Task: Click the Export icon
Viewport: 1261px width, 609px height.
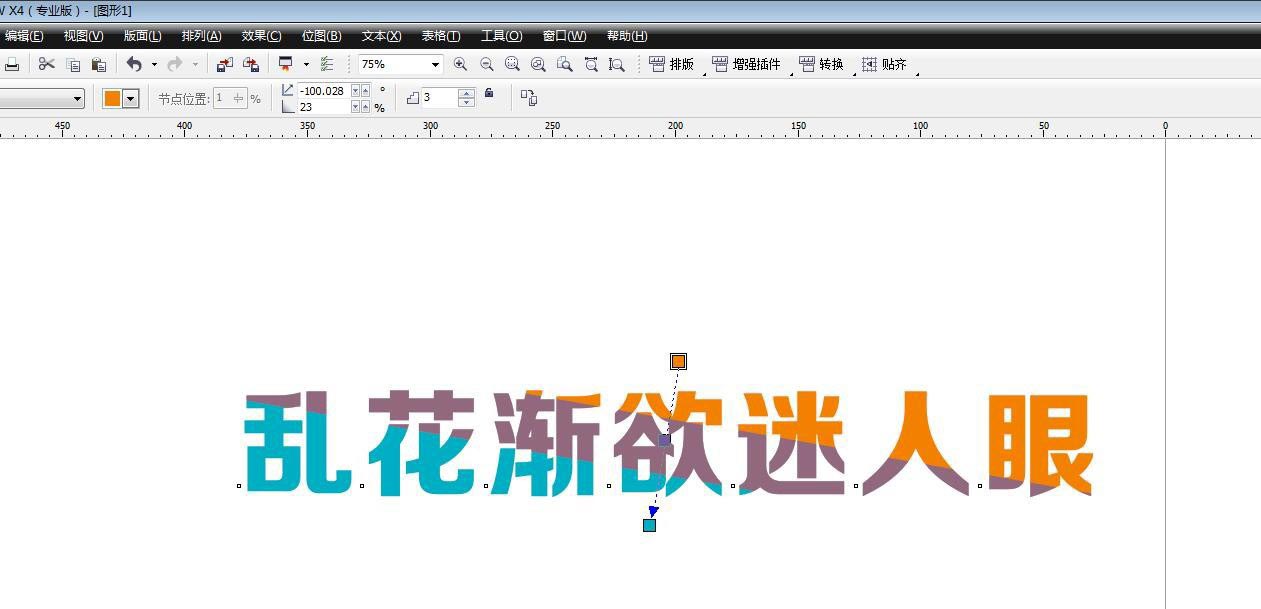Action: (252, 63)
